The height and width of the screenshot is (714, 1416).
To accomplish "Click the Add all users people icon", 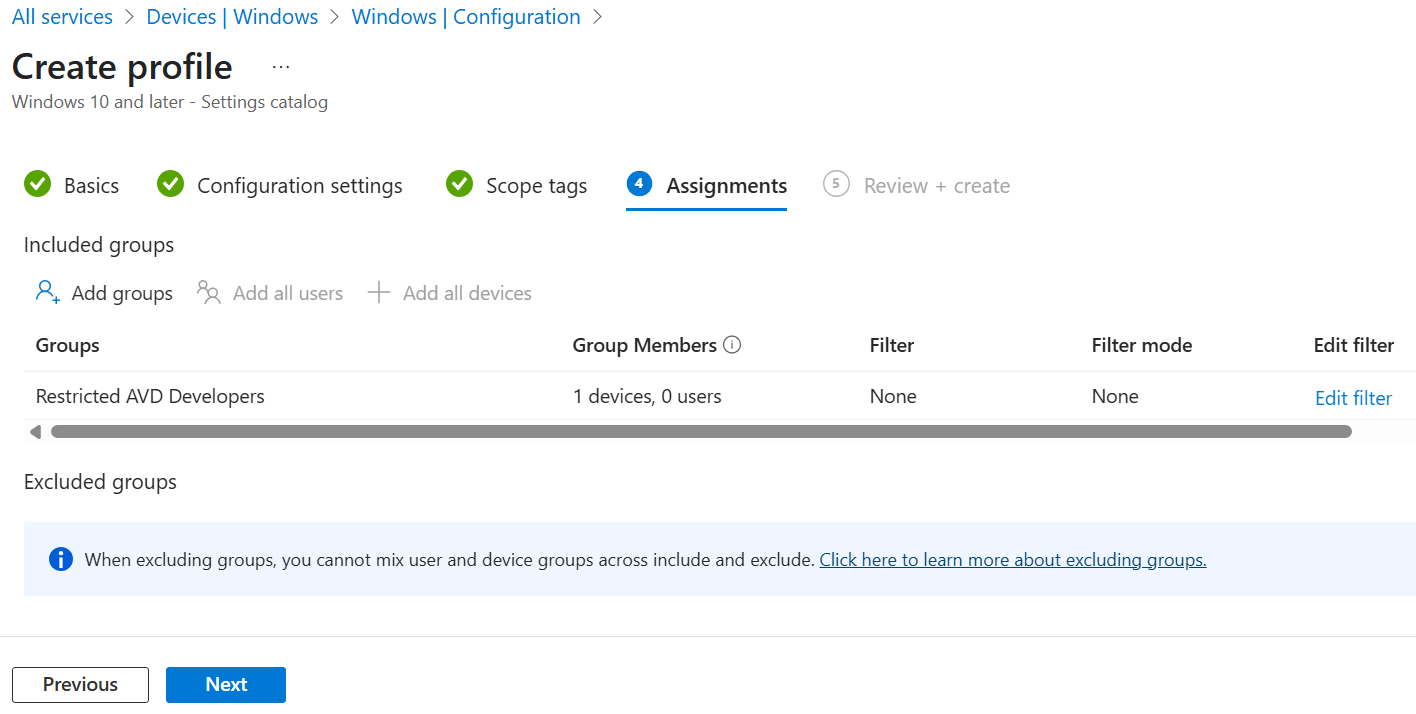I will click(209, 292).
